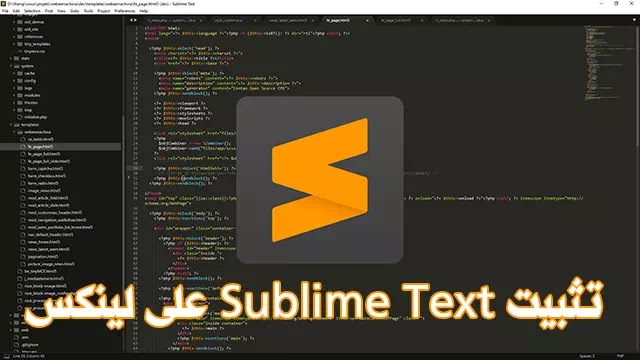Open the Goto menu
Image resolution: width=640 pixels, height=360 pixels.
74,11
